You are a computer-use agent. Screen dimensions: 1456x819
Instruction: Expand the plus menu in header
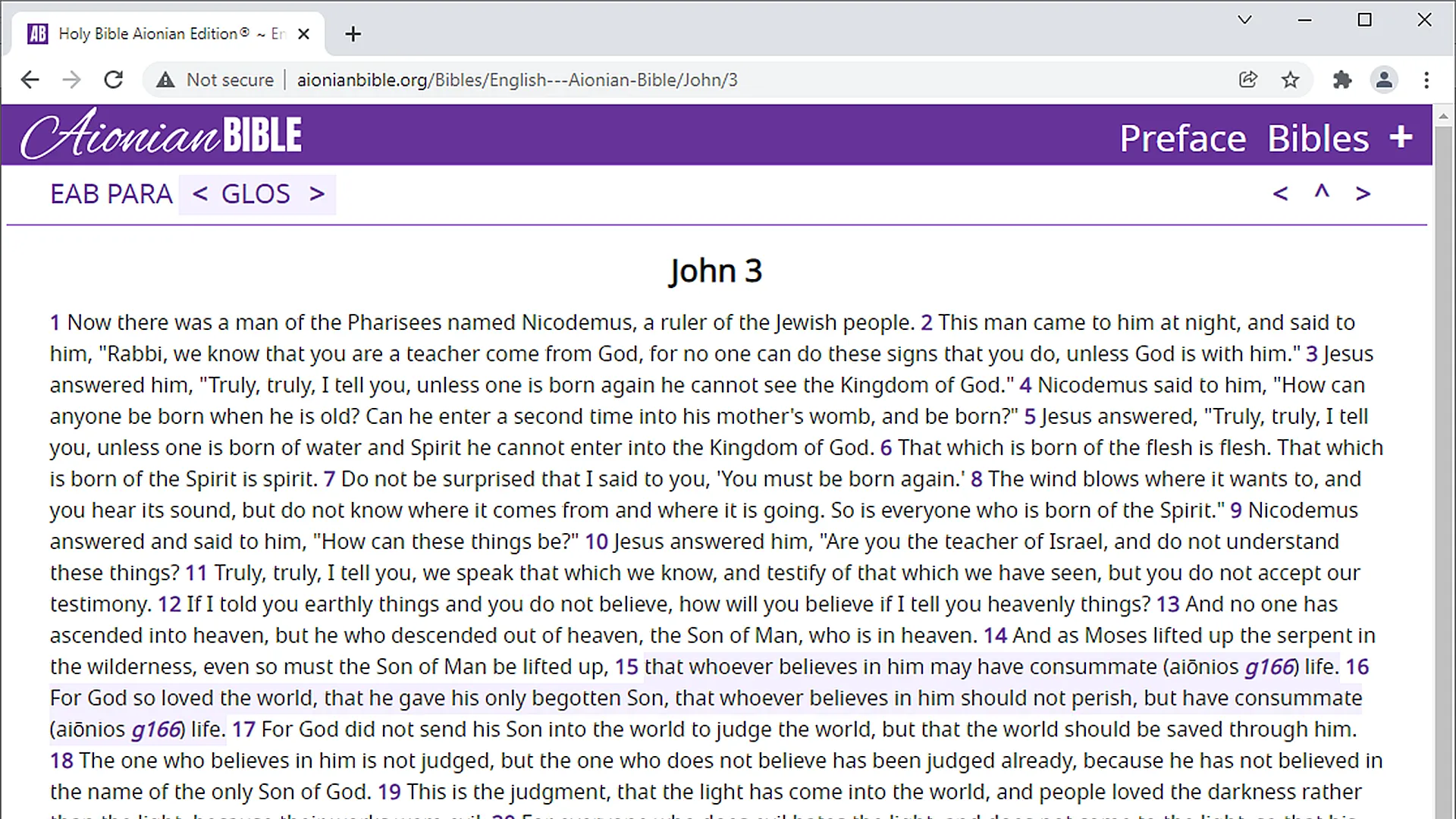(1401, 137)
